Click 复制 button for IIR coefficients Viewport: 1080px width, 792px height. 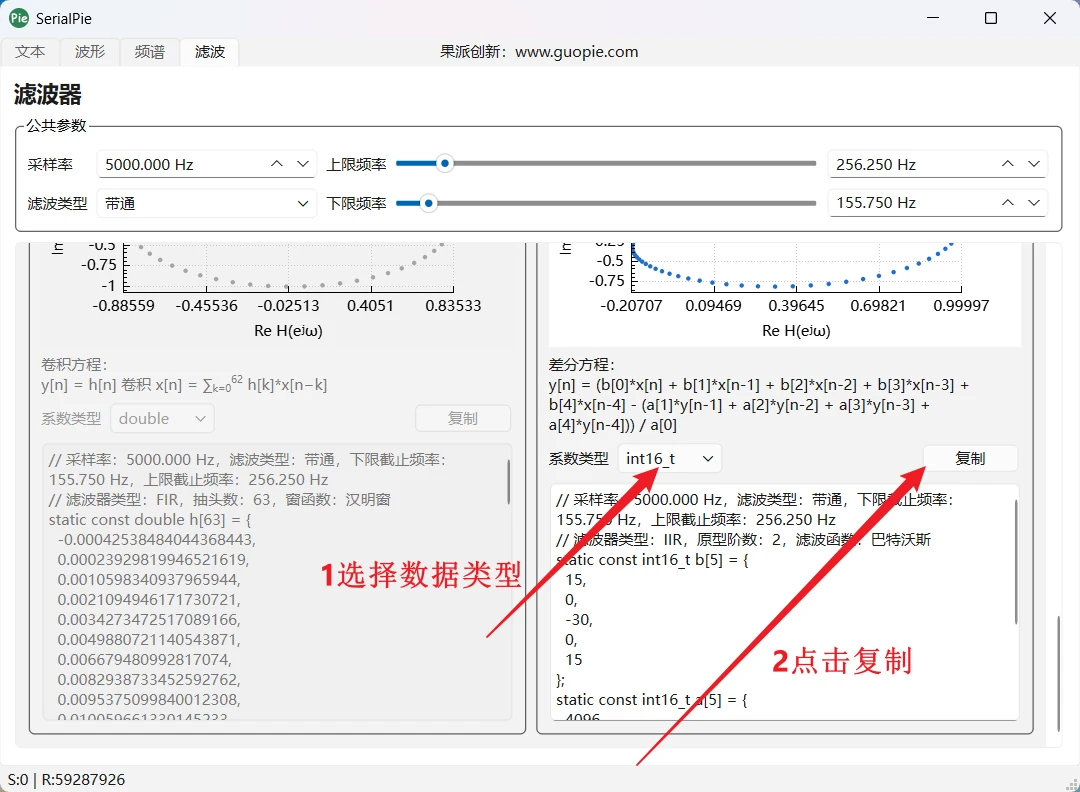click(x=970, y=459)
